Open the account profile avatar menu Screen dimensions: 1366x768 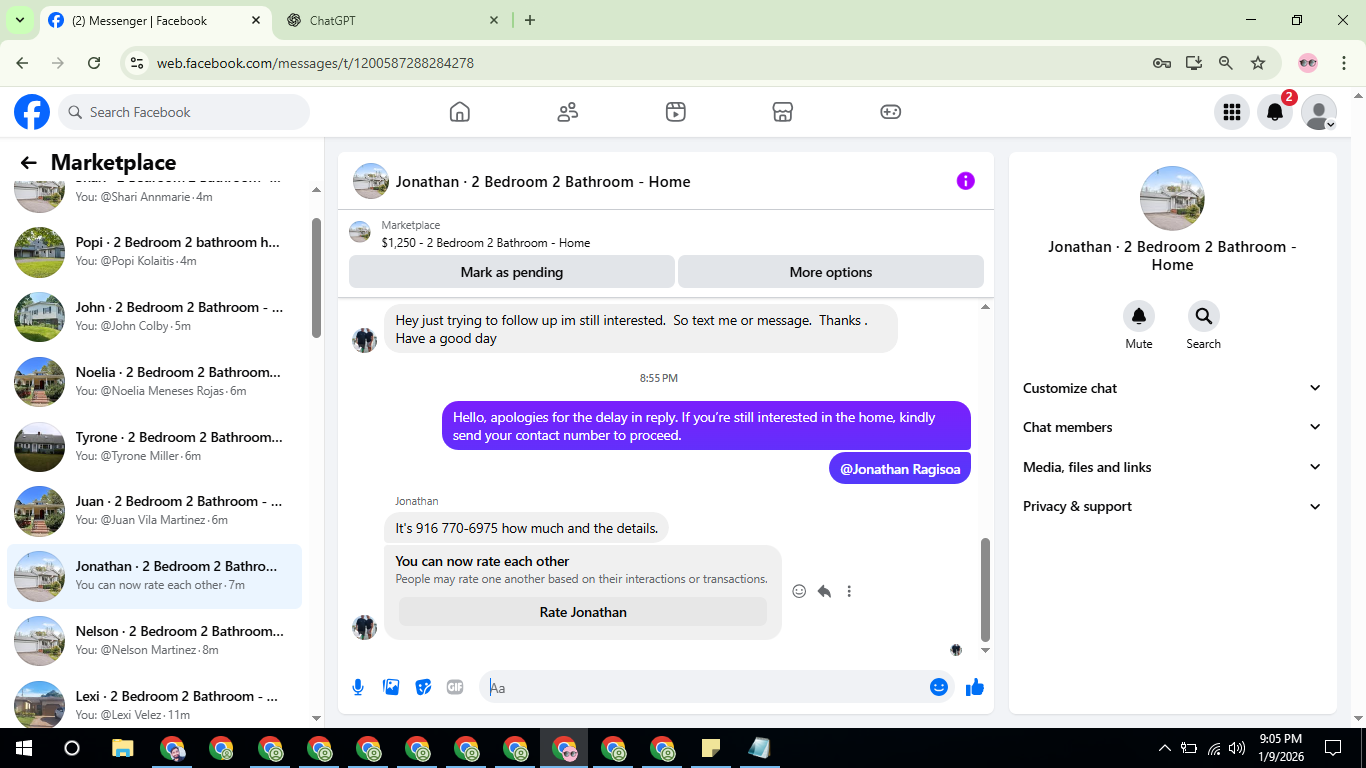click(x=1319, y=112)
